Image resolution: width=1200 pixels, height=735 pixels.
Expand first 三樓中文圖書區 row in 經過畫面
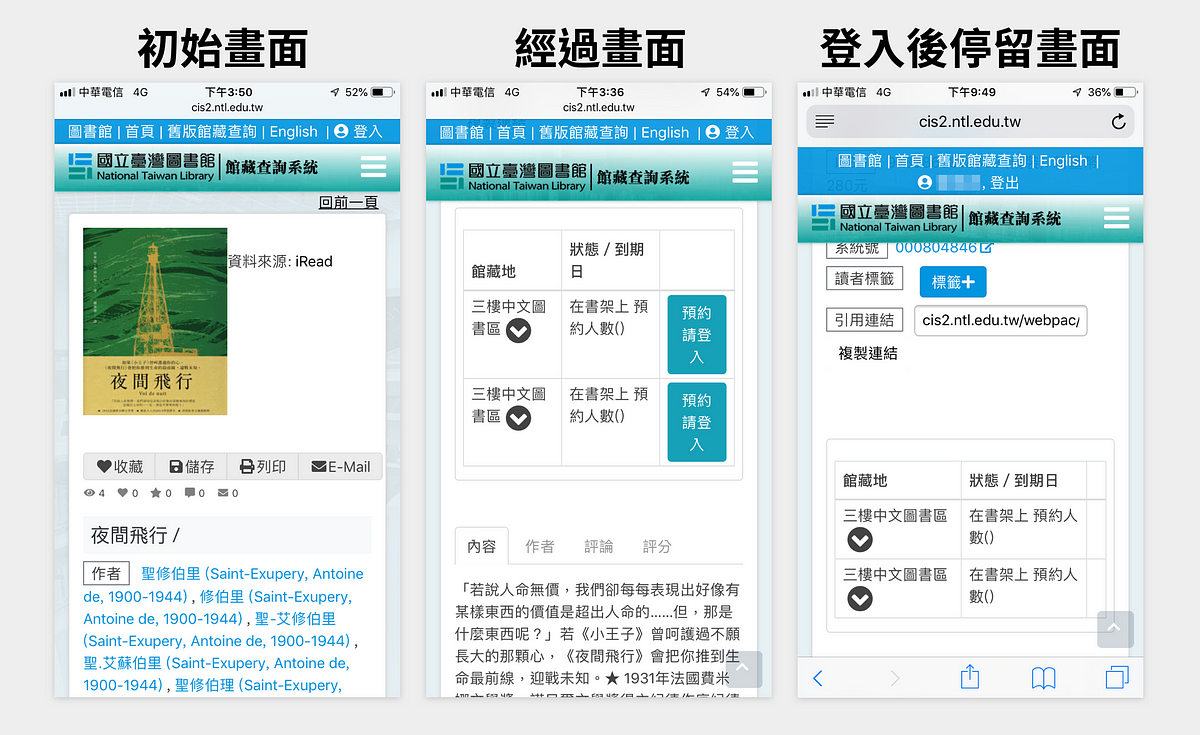point(518,330)
